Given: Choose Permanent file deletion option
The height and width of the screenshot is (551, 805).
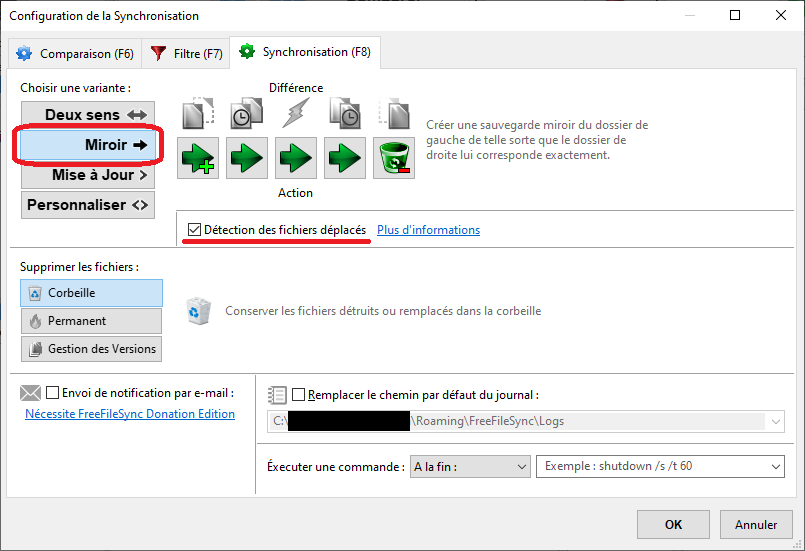Looking at the screenshot, I should (x=91, y=321).
